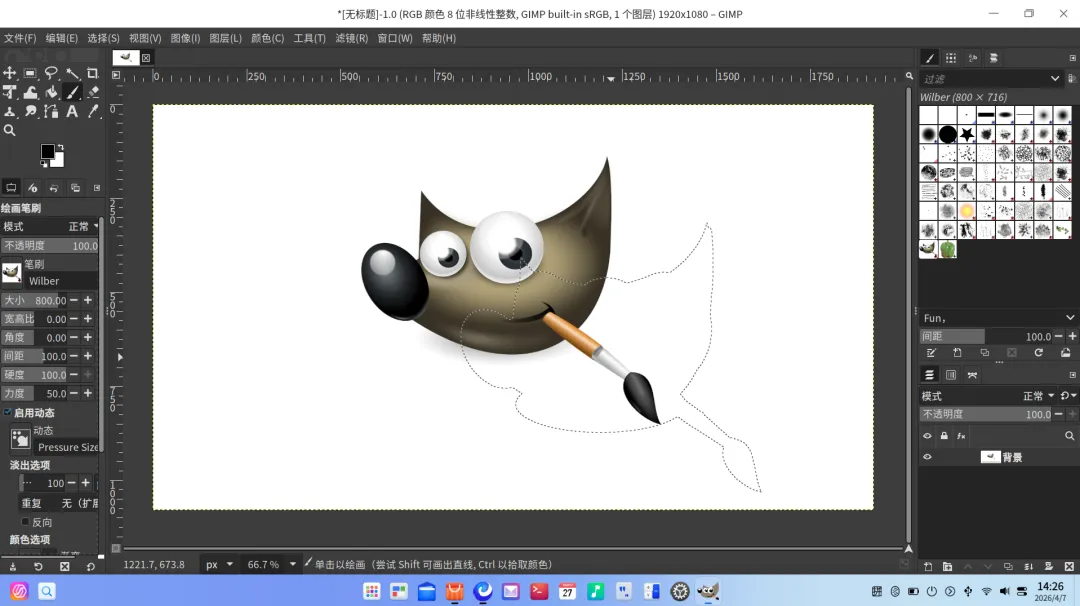The image size is (1080, 606).
Task: Increase brush Size (大小) with plus button
Action: pos(87,300)
